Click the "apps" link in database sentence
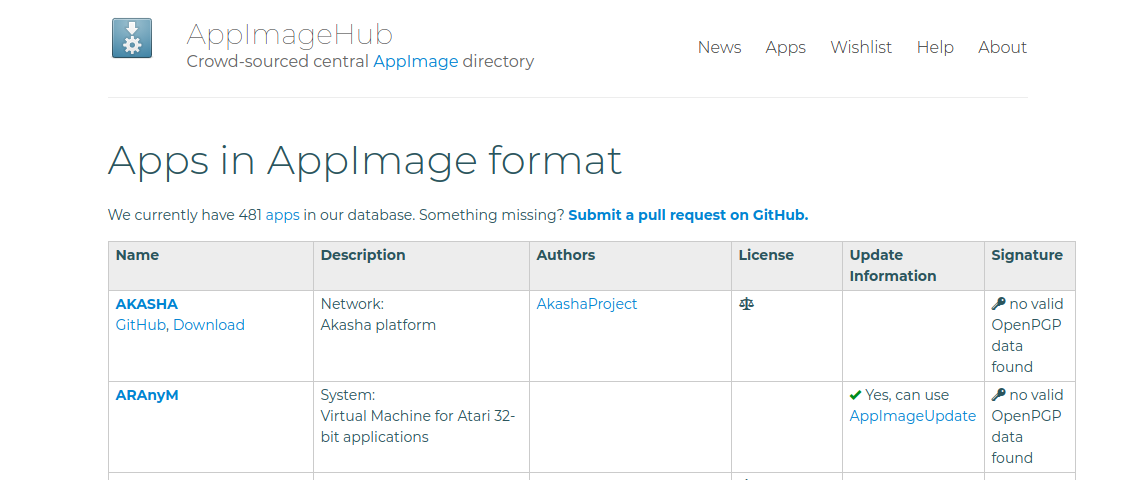The image size is (1133, 480). pos(282,214)
